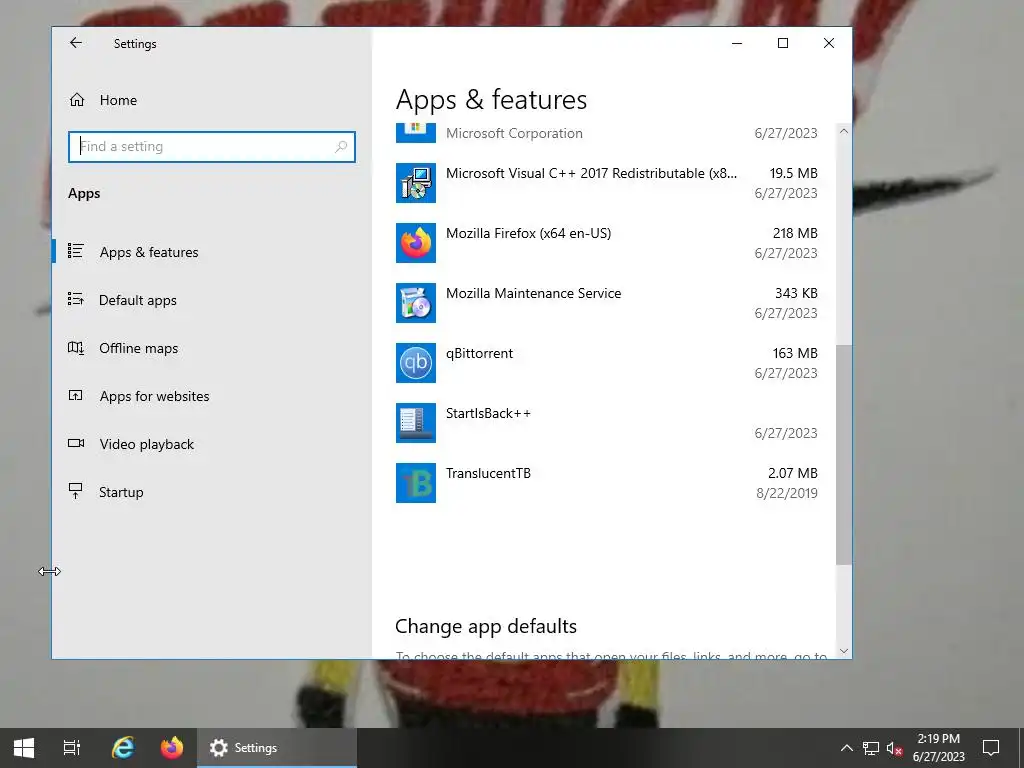Open Video playback section
Image resolution: width=1024 pixels, height=768 pixels.
[212, 444]
